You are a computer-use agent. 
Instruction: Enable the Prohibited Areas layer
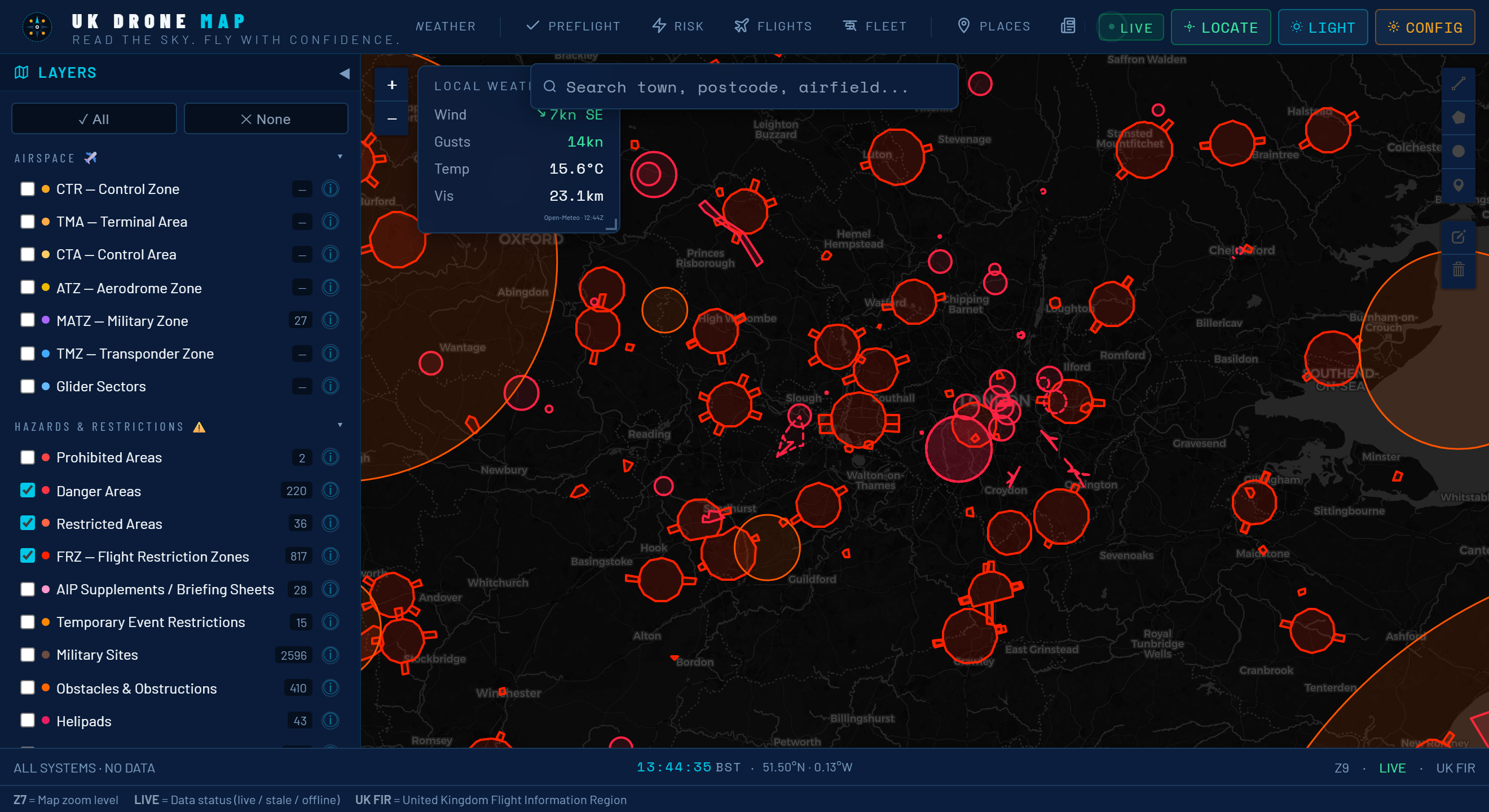coord(27,457)
